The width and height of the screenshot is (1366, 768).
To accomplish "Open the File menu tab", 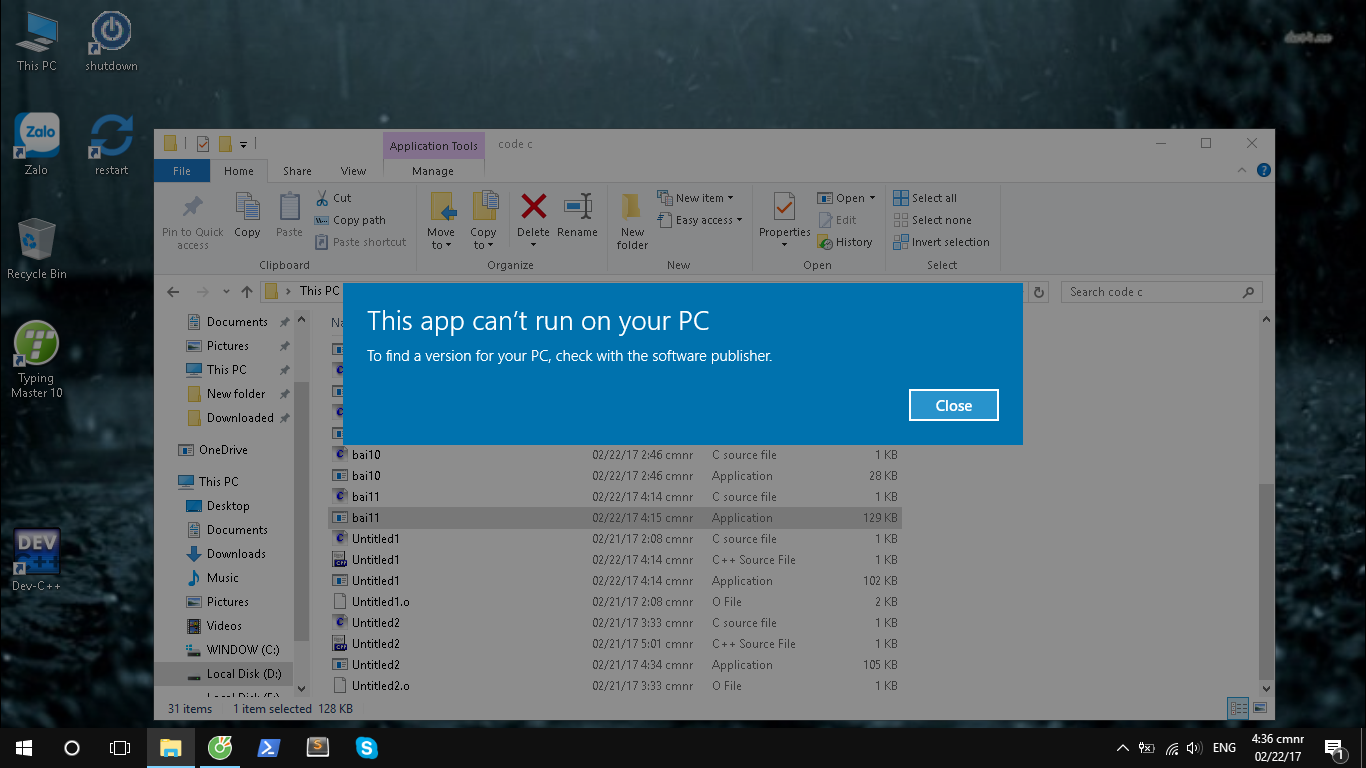I will point(181,171).
